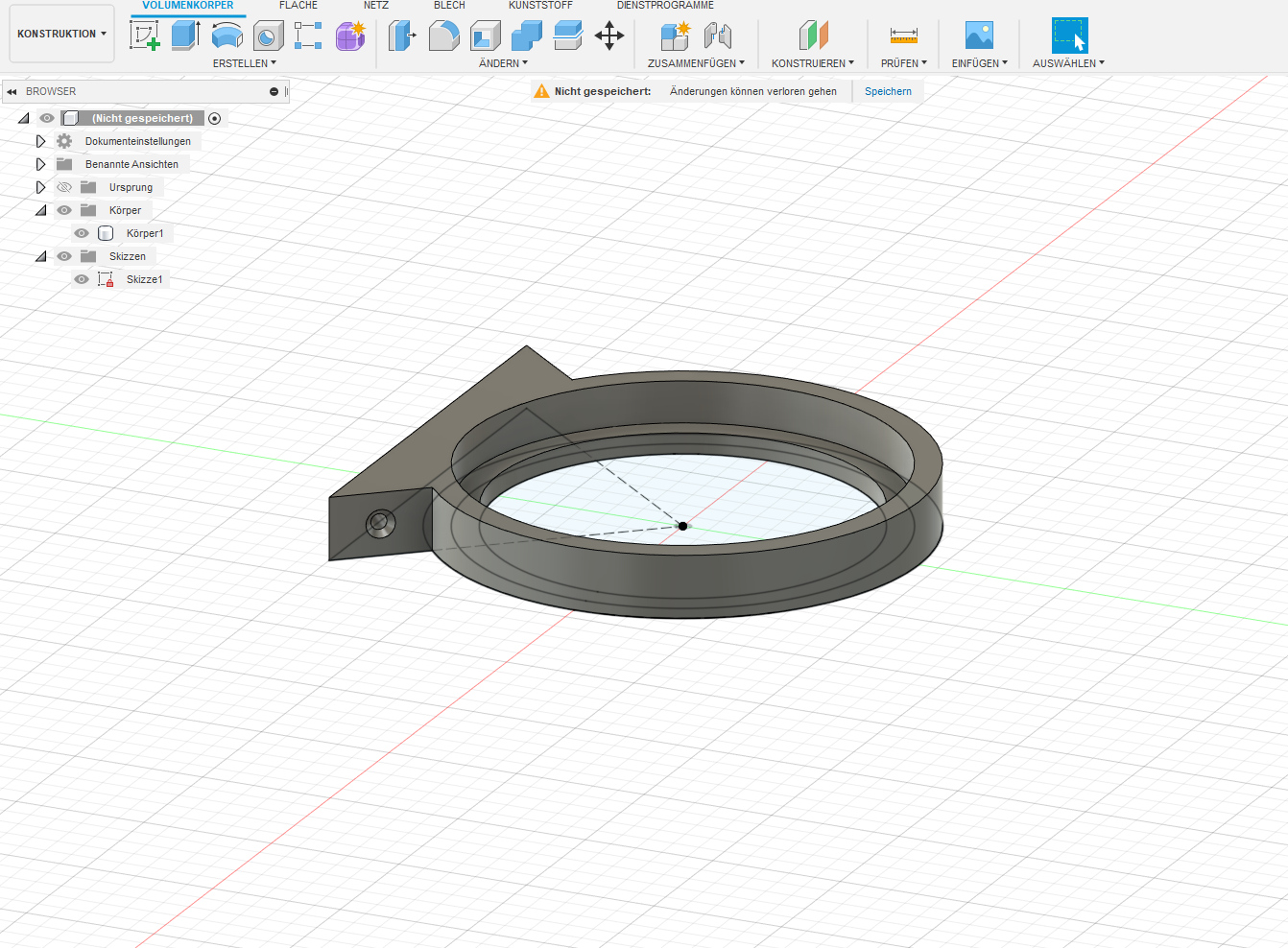Open the FLÄCHE ribbon tab
The width and height of the screenshot is (1288, 948).
pos(298,5)
